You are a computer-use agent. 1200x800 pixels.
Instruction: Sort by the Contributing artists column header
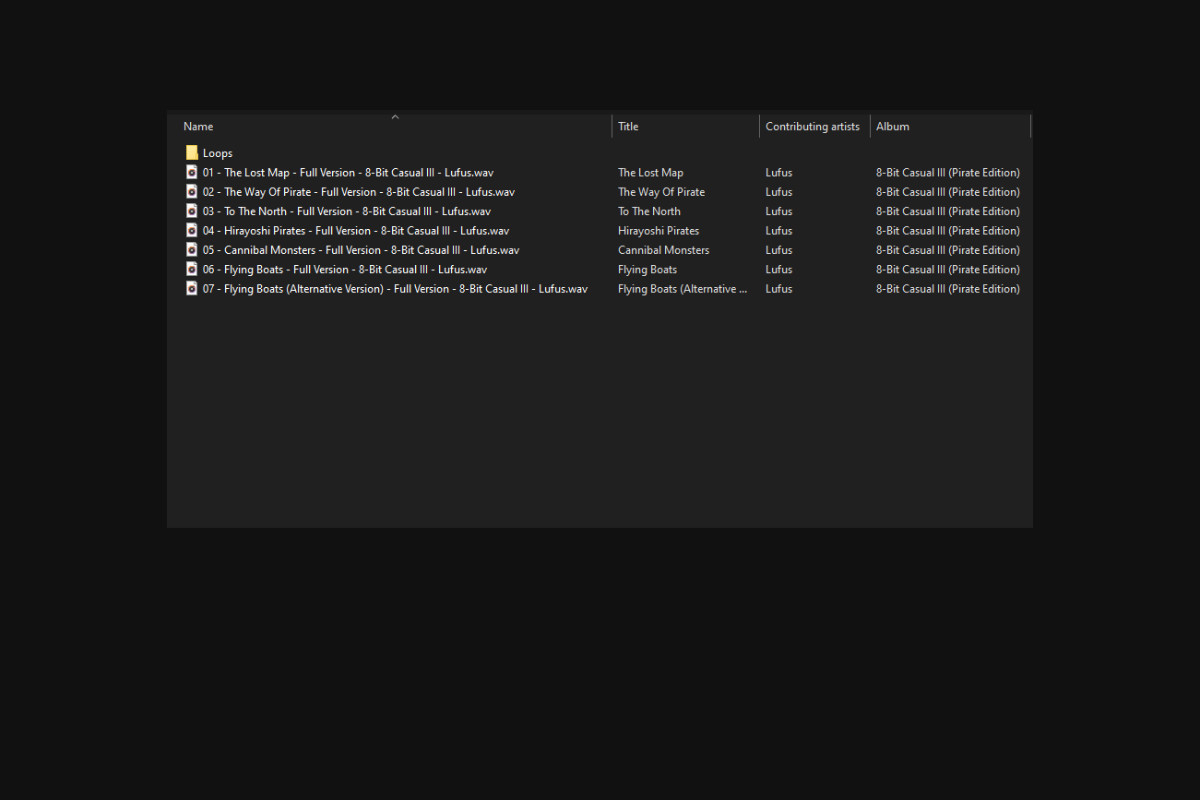tap(812, 127)
